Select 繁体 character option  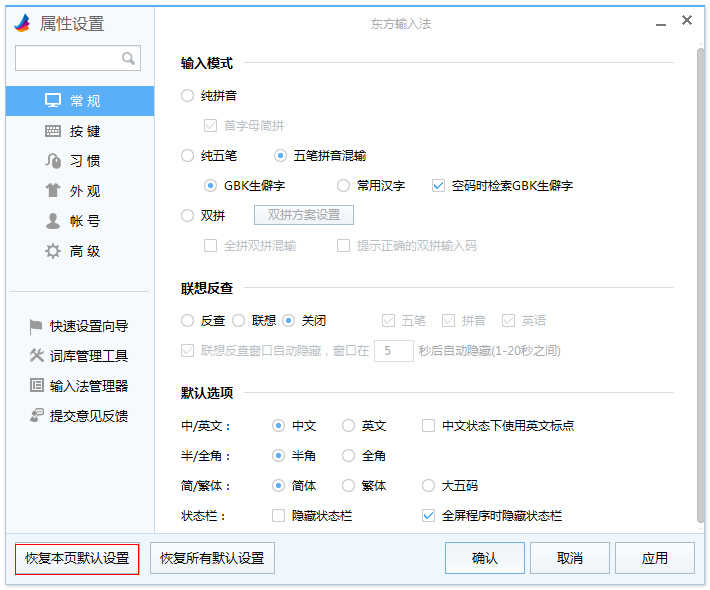click(348, 486)
